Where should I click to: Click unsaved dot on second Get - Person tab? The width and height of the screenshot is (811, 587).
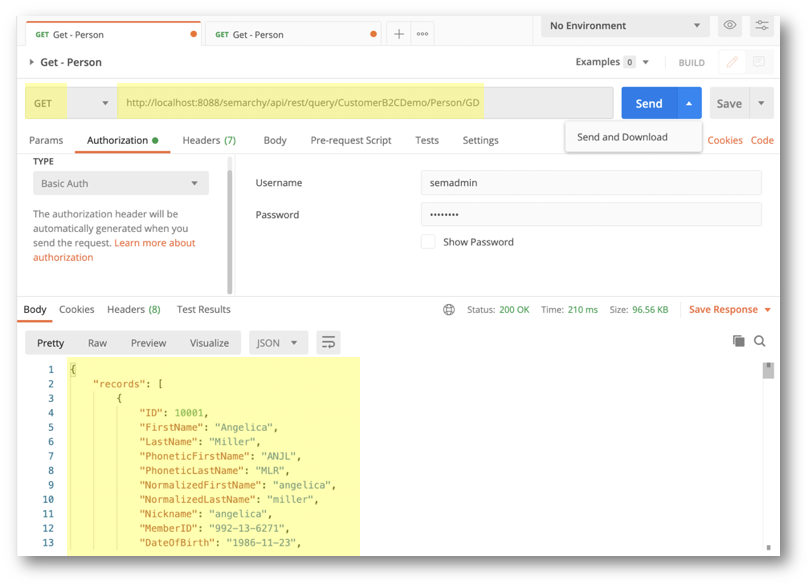(x=373, y=34)
